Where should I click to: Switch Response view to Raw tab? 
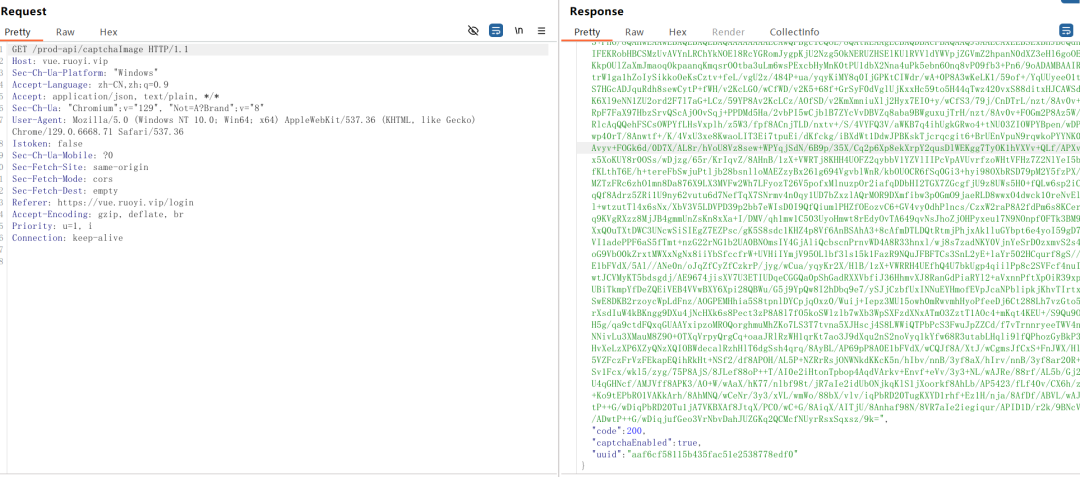click(x=634, y=32)
